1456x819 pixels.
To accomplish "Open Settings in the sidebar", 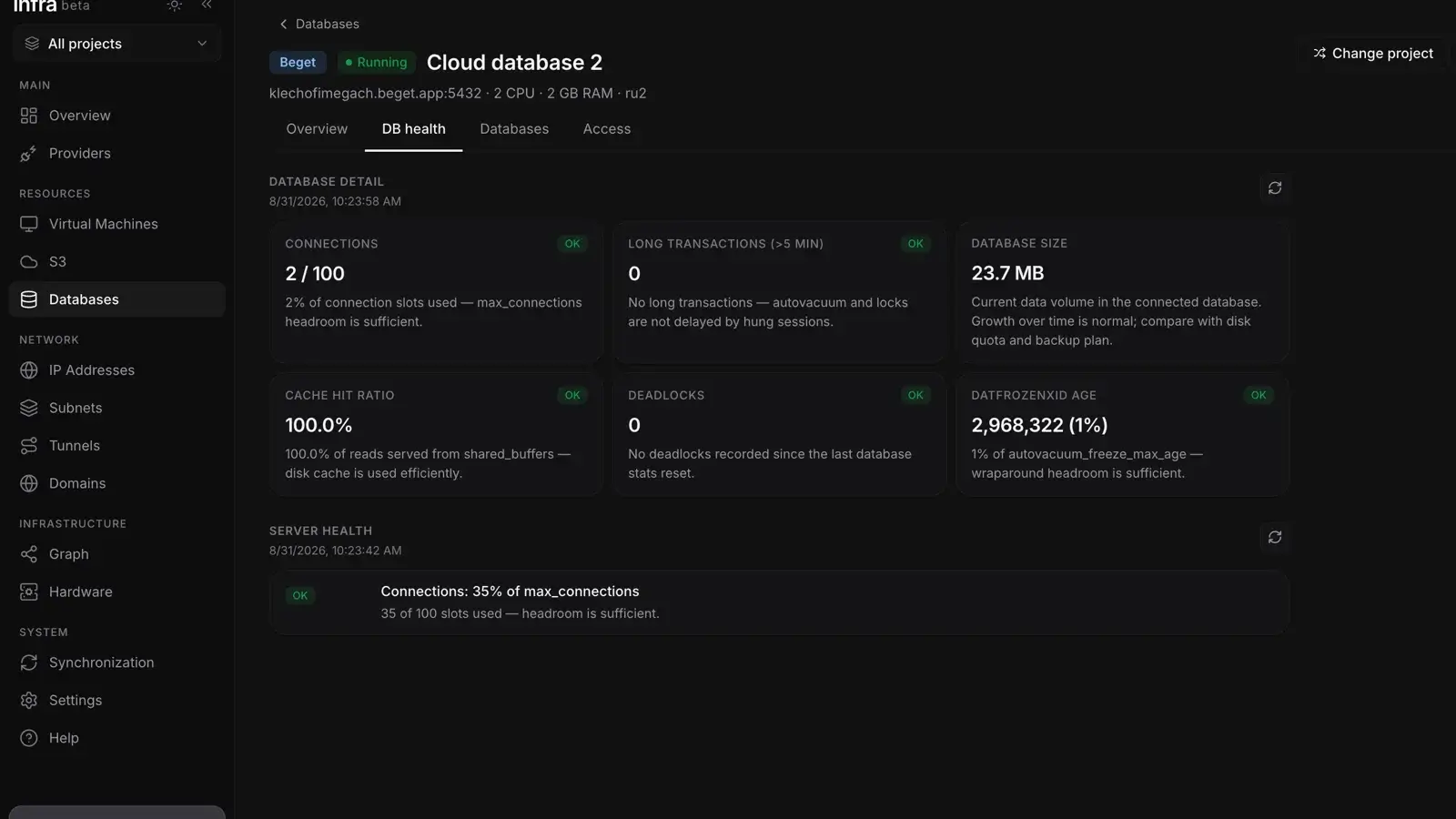I will point(116,701).
